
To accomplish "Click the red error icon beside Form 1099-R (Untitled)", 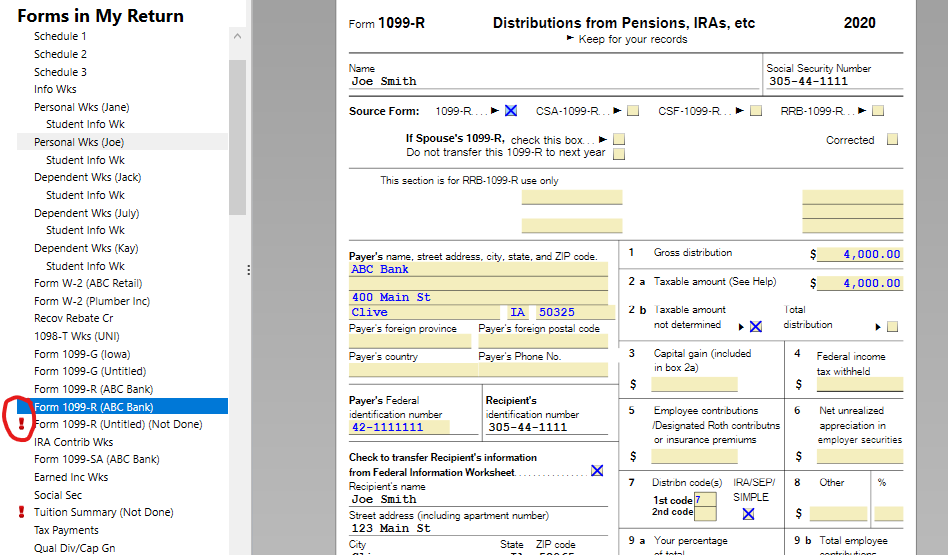I will click(21, 423).
